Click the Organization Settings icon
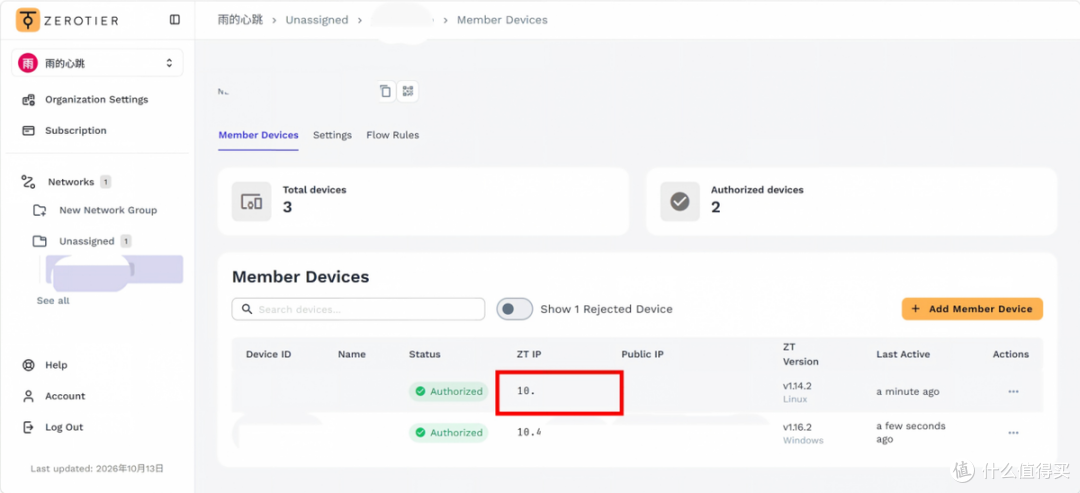This screenshot has width=1080, height=493. coord(28,100)
